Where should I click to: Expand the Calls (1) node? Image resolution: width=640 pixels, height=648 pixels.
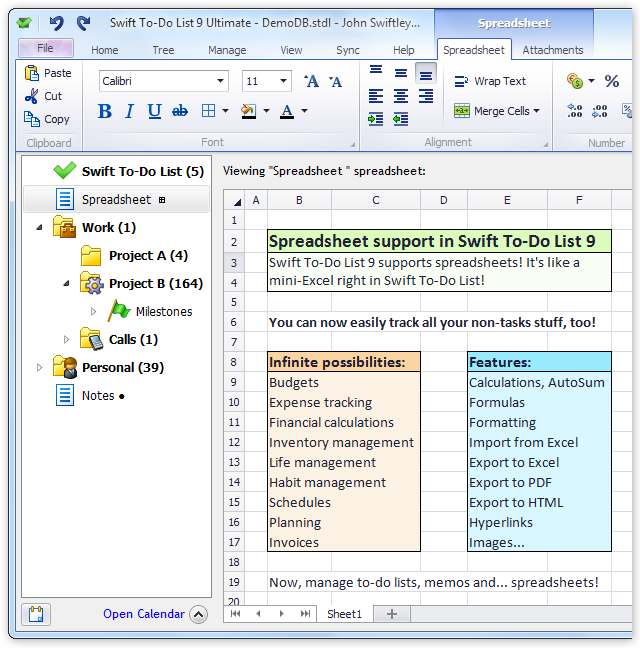point(66,339)
